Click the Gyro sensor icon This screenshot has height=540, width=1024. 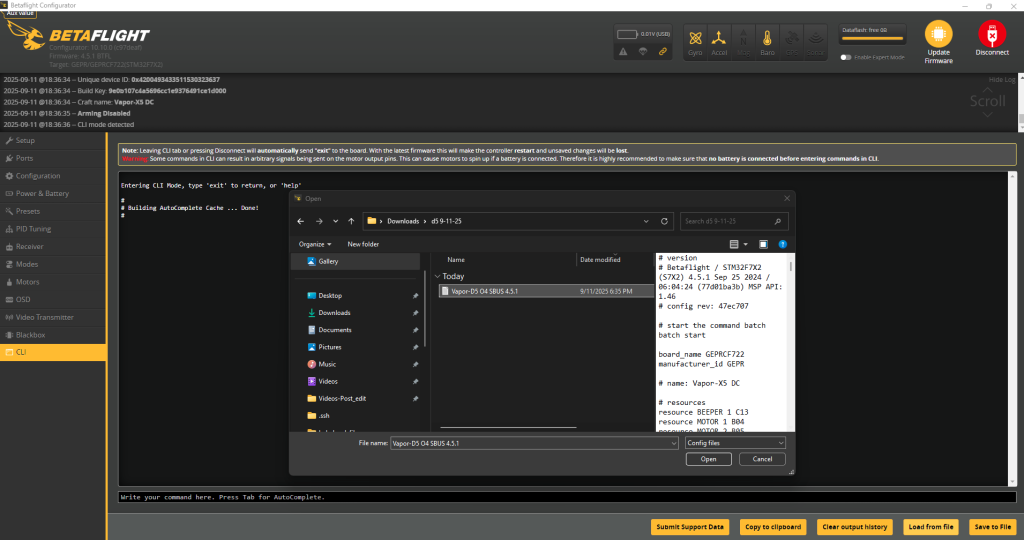(x=695, y=42)
